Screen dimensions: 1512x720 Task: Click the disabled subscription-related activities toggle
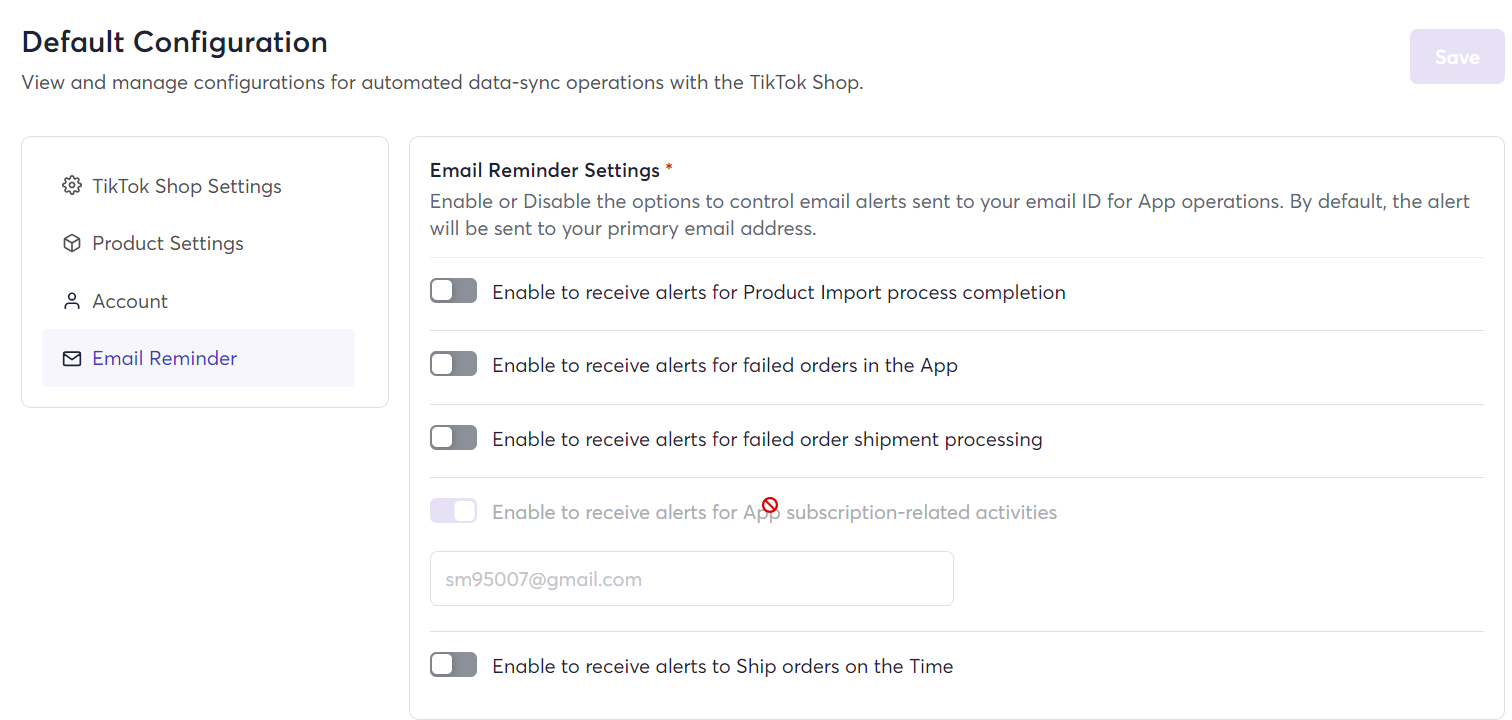pyautogui.click(x=454, y=511)
